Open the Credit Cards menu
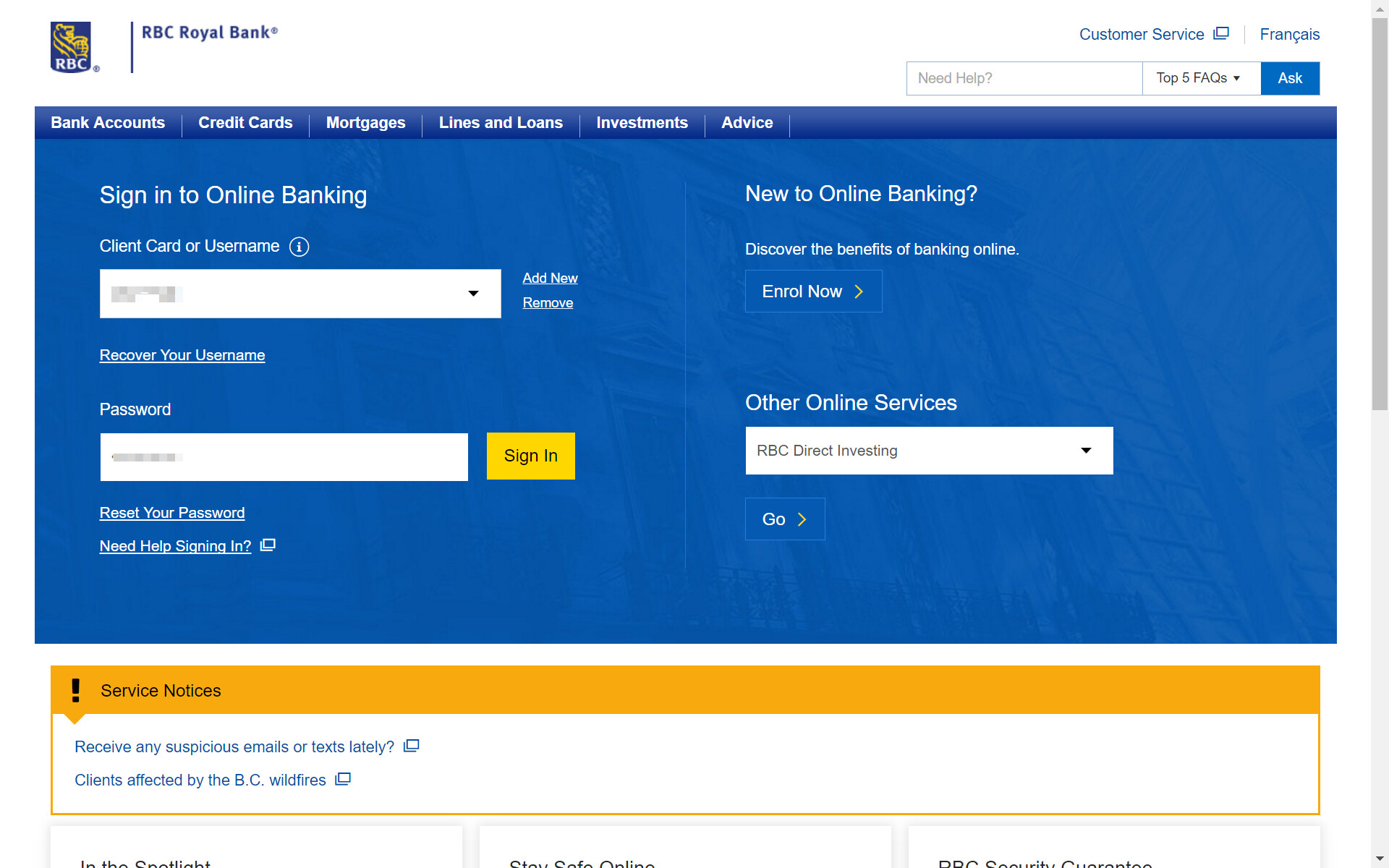 [x=245, y=123]
